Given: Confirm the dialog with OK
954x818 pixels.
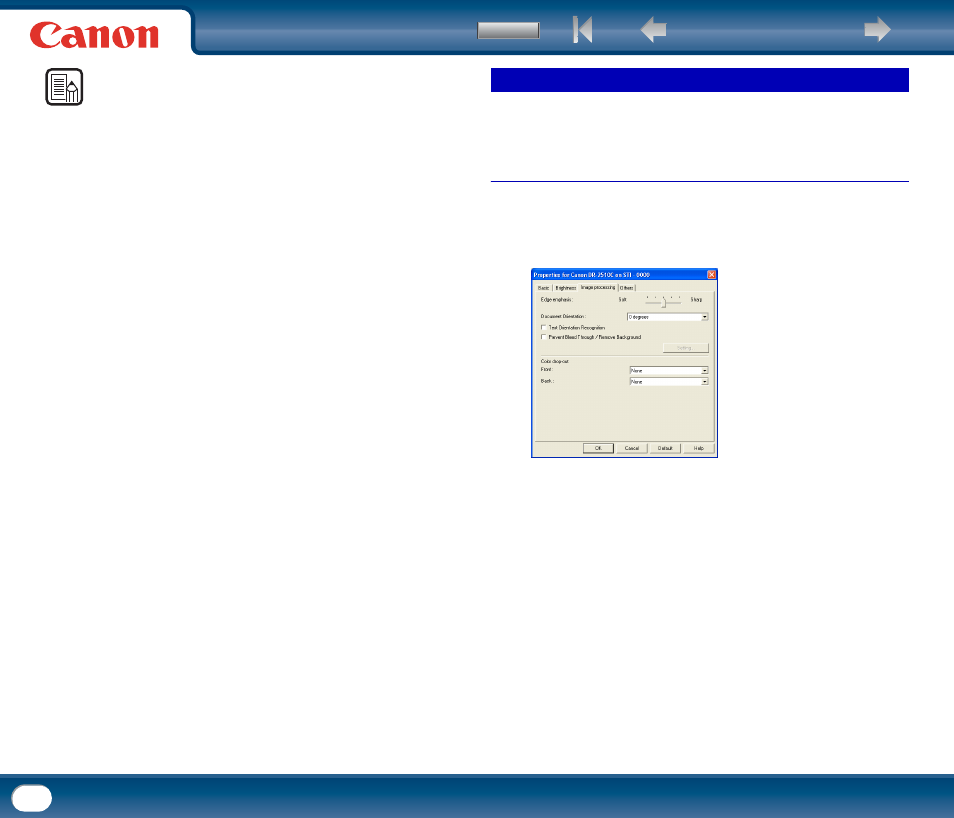Looking at the screenshot, I should coord(598,449).
